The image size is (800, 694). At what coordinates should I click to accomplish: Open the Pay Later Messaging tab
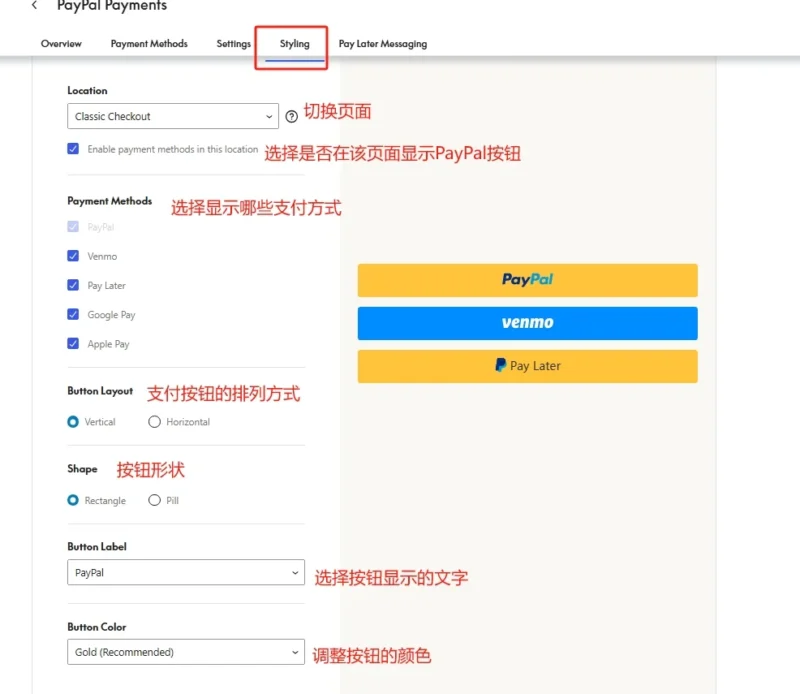(x=382, y=44)
